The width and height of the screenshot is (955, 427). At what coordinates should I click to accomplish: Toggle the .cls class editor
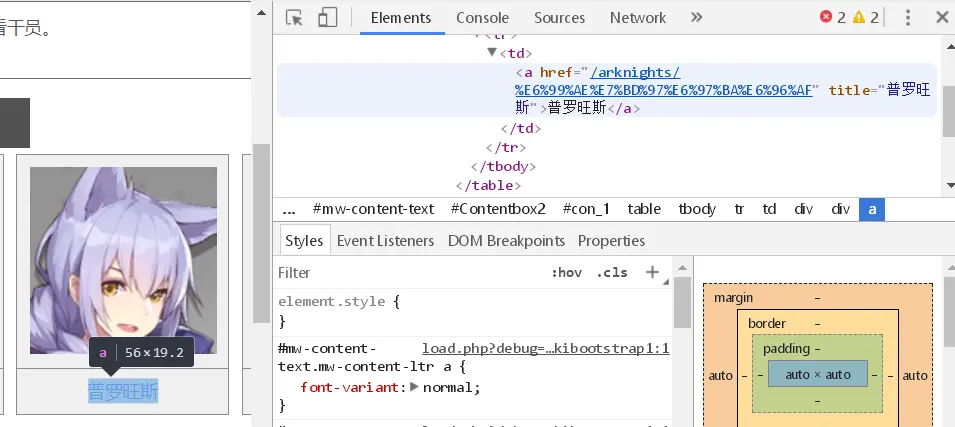pyautogui.click(x=611, y=272)
